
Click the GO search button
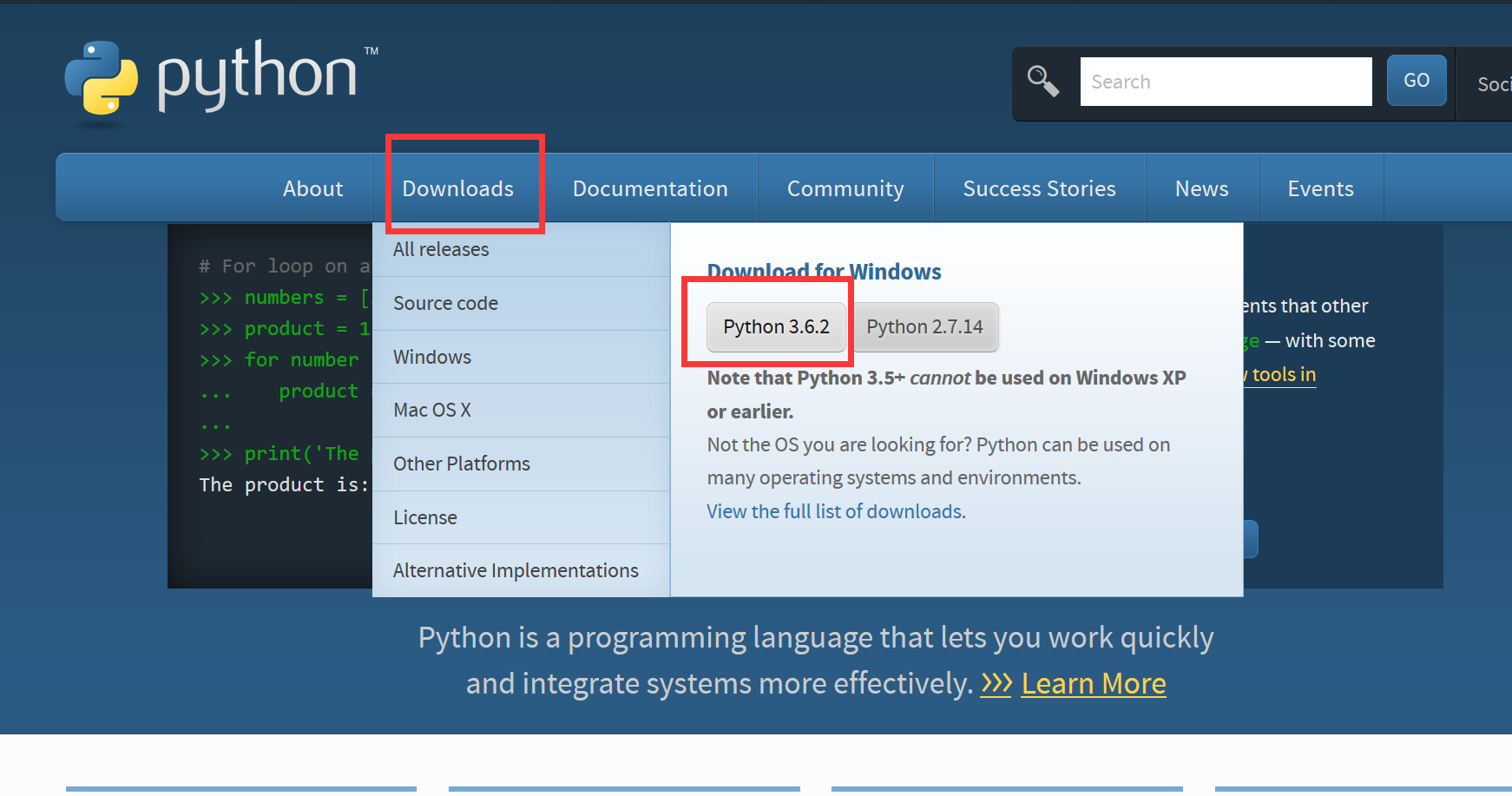1417,81
